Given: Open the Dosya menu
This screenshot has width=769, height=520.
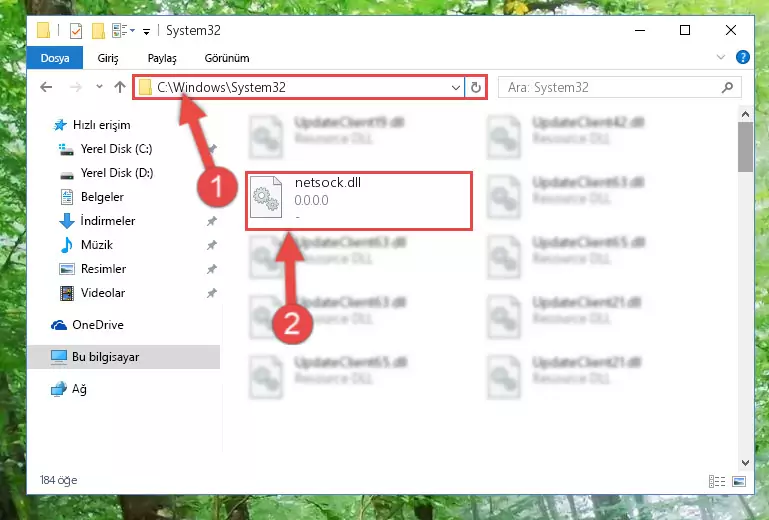Looking at the screenshot, I should [55, 58].
